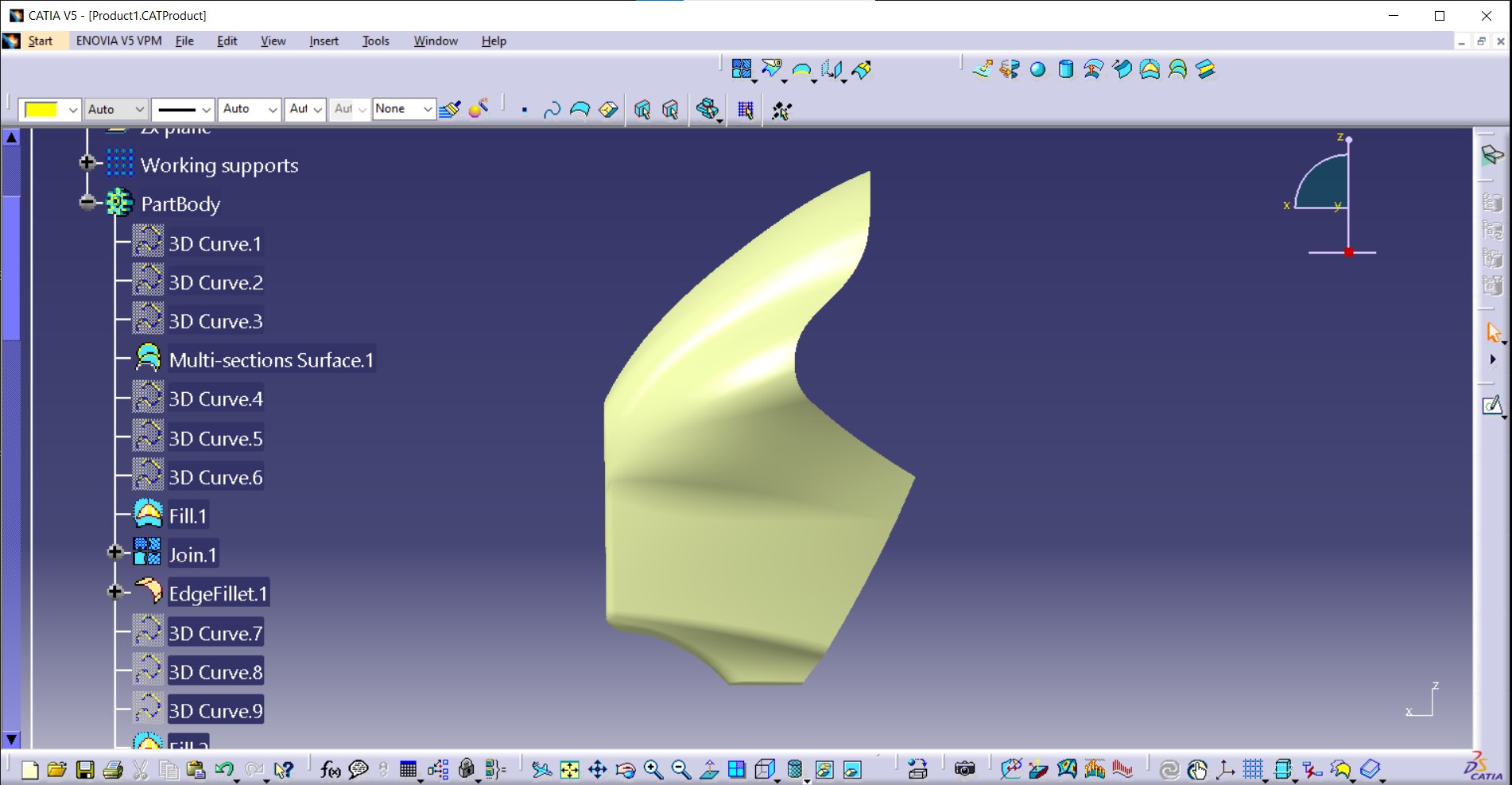Select Multi-sections Surface.1 in tree
Image resolution: width=1512 pixels, height=785 pixels.
[x=271, y=360]
